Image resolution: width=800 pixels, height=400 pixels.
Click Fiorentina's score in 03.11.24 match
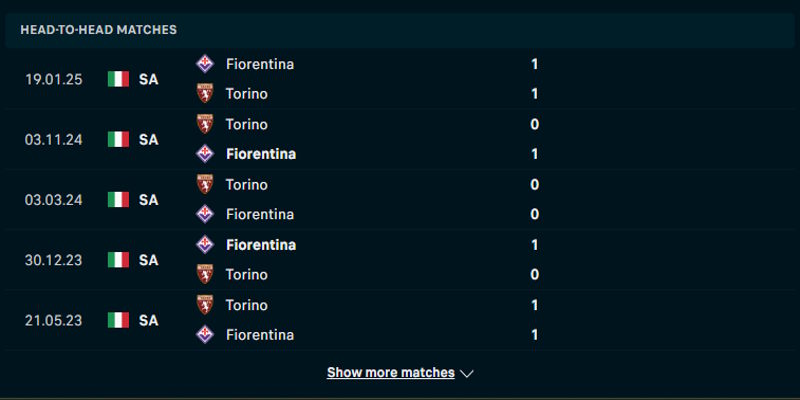pos(535,154)
